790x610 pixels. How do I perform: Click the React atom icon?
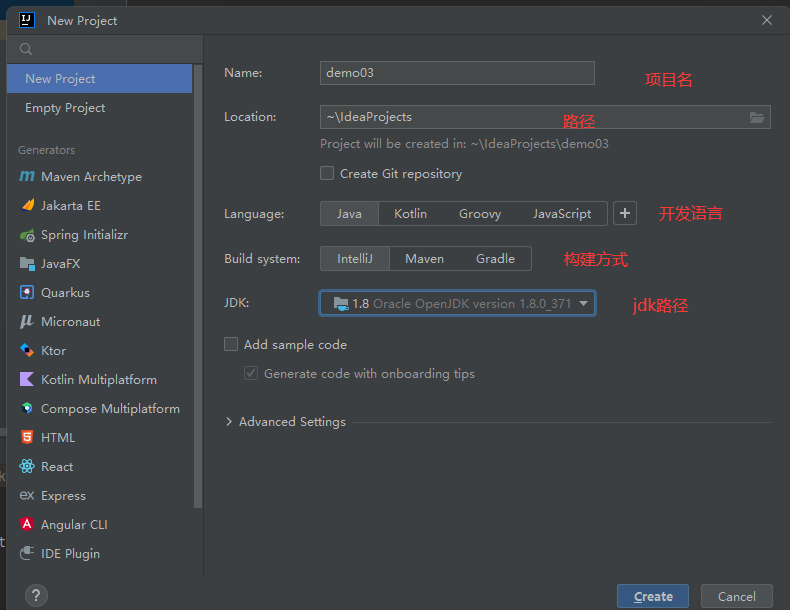(x=27, y=466)
